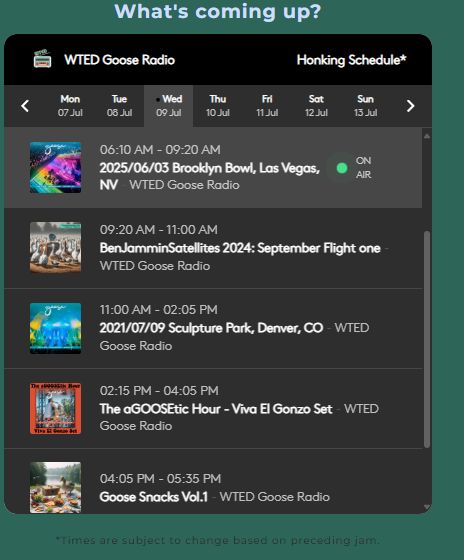Screen dimensions: 464x560
Task: Click the Honking Schedule* heading link
Action: click(351, 60)
